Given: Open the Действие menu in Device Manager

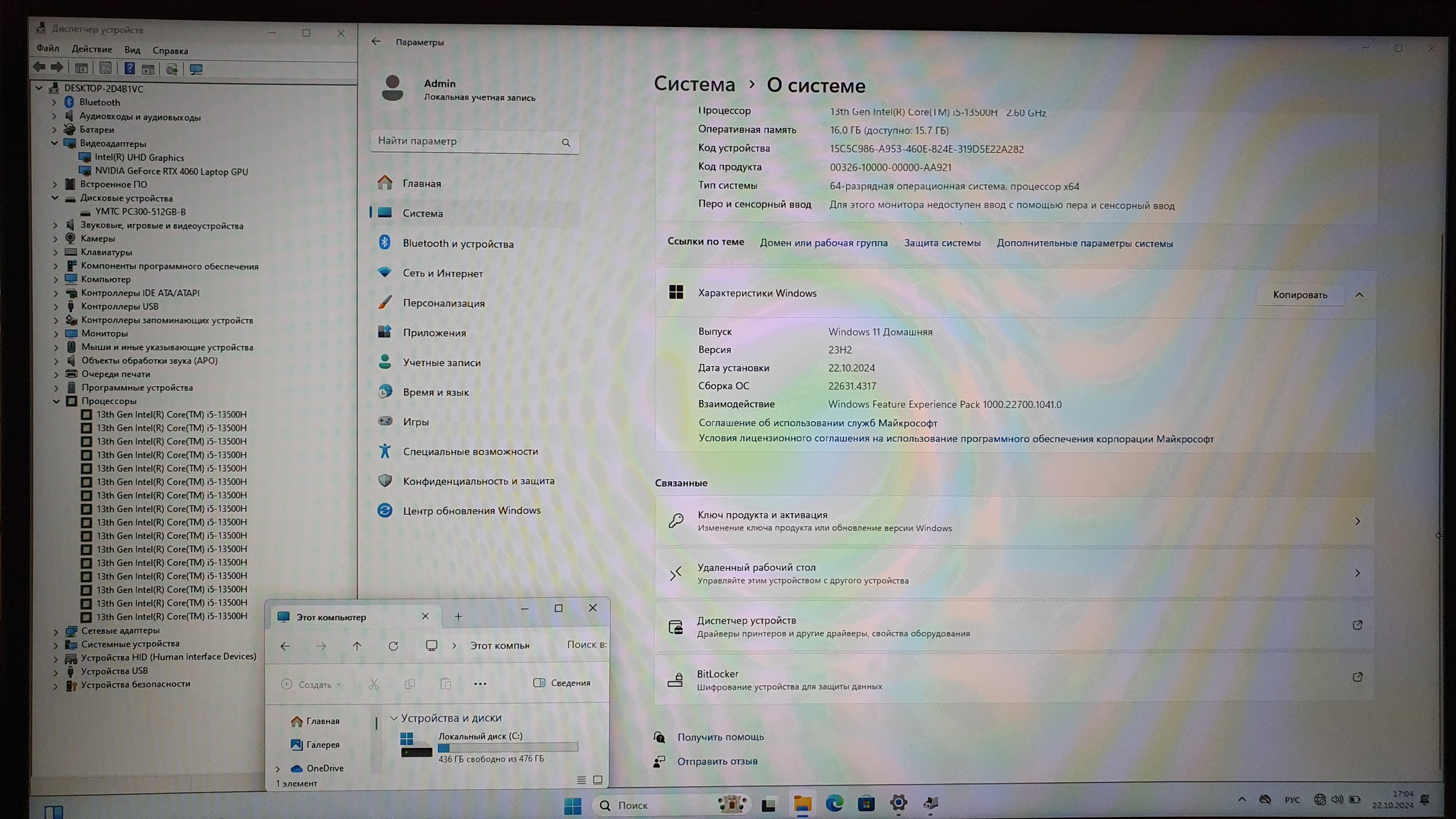Looking at the screenshot, I should 92,49.
